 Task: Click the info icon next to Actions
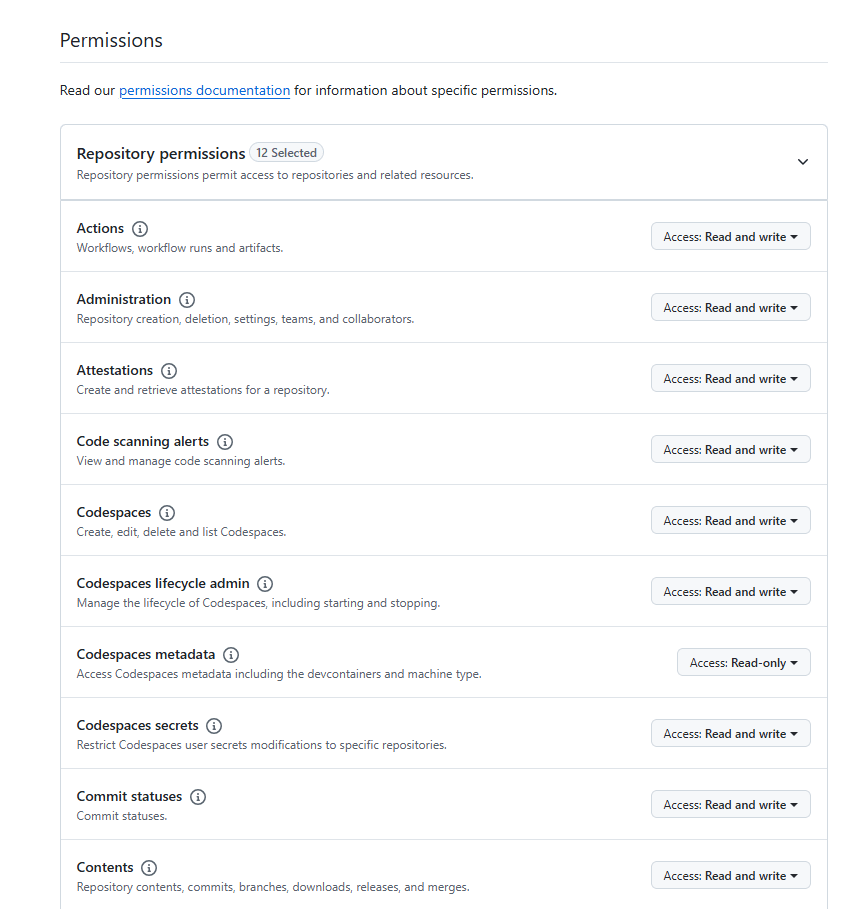pyautogui.click(x=140, y=229)
